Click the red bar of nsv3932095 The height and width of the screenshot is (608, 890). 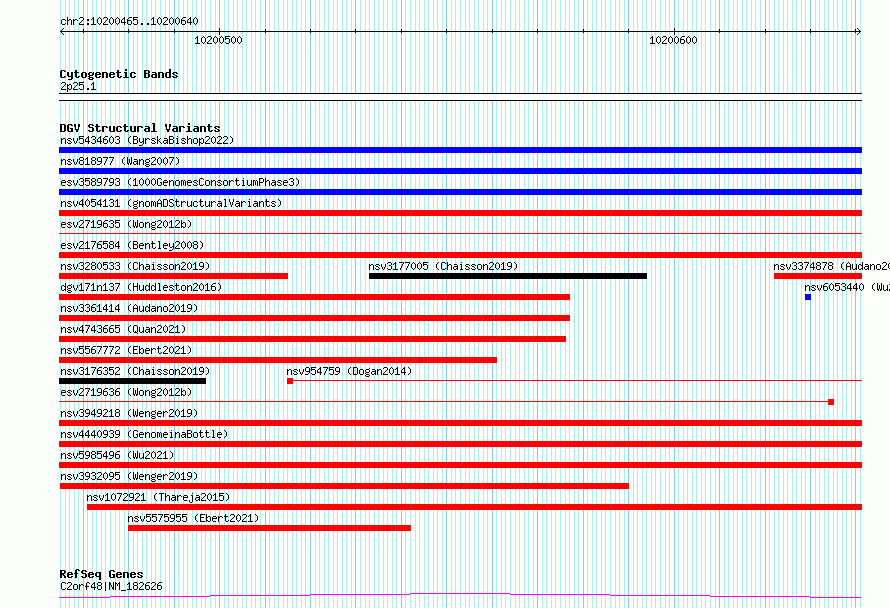coord(344,486)
